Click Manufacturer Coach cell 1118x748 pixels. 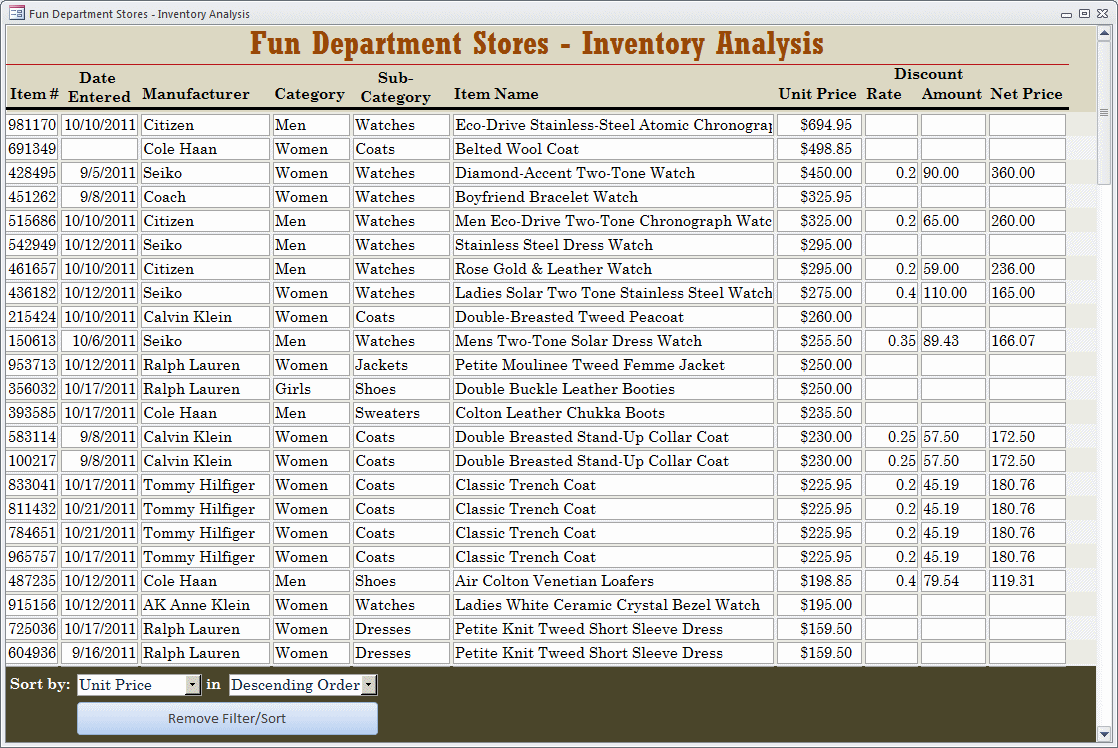205,197
